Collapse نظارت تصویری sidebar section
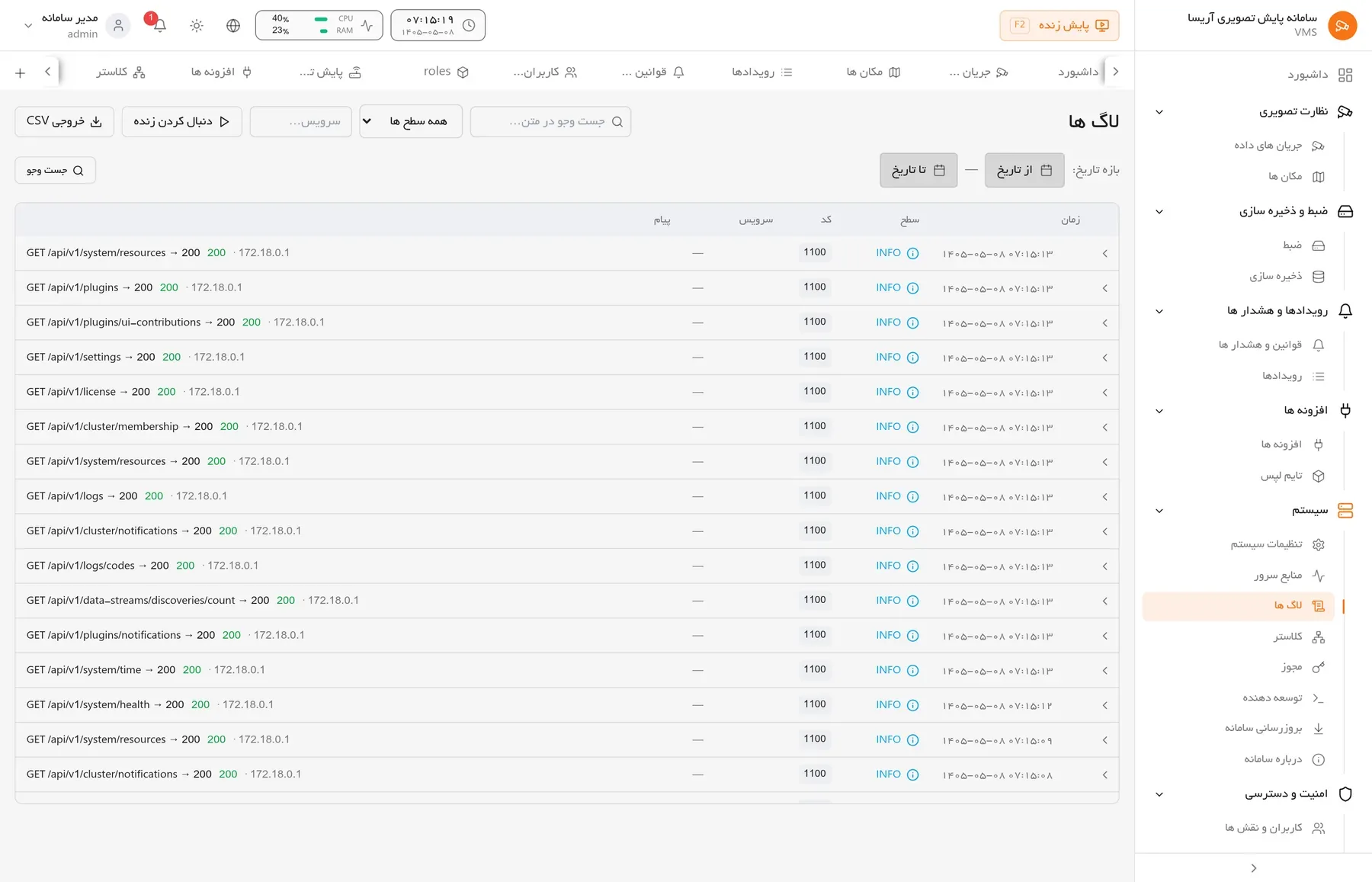This screenshot has width=1372, height=882. [x=1159, y=112]
